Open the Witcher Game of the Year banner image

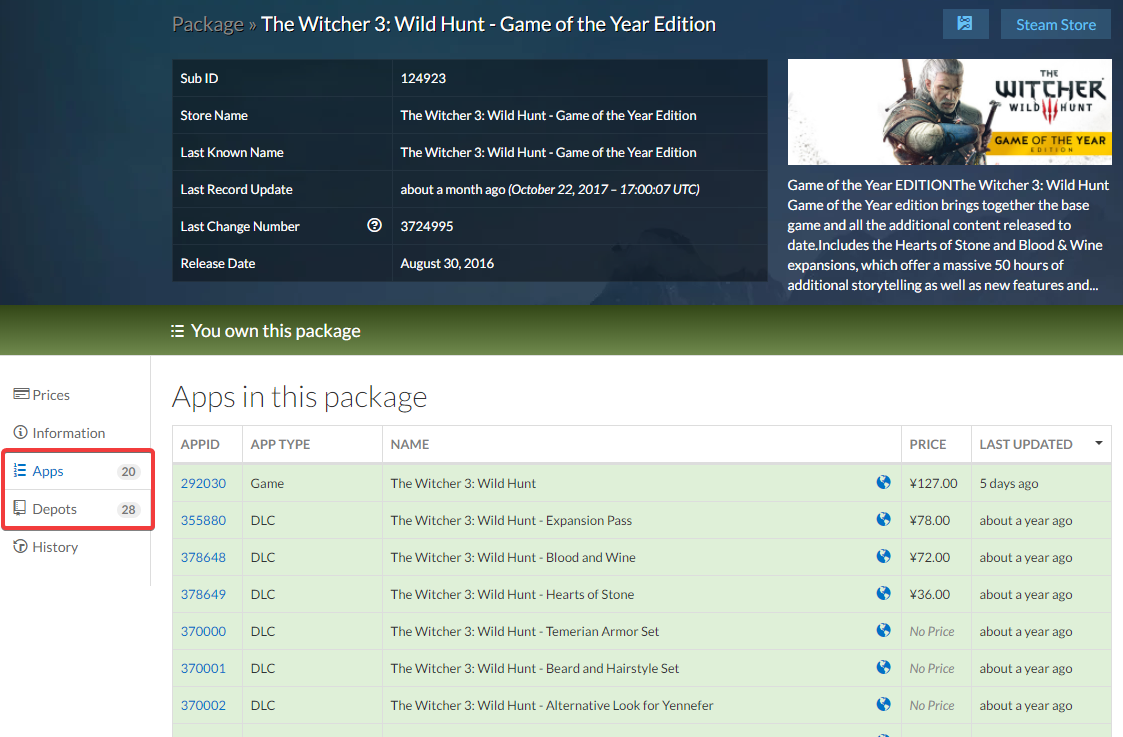click(949, 112)
